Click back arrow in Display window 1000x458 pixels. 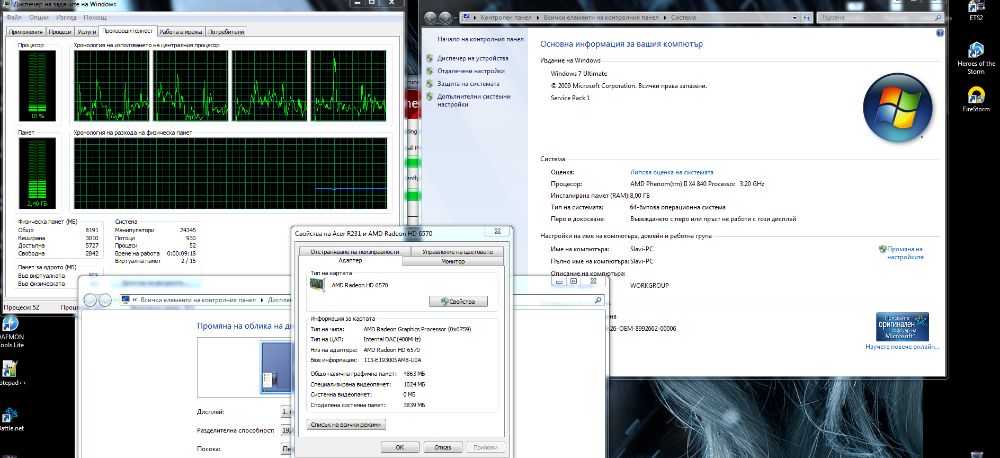(90, 300)
